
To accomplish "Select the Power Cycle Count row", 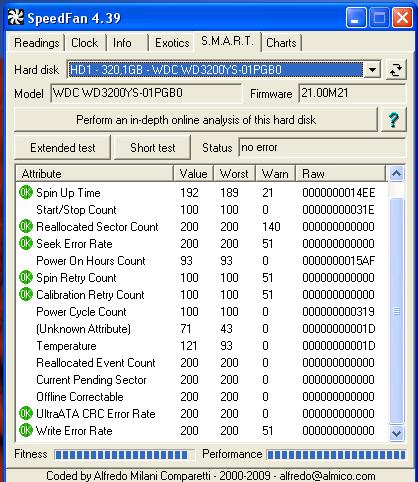I will pos(202,312).
